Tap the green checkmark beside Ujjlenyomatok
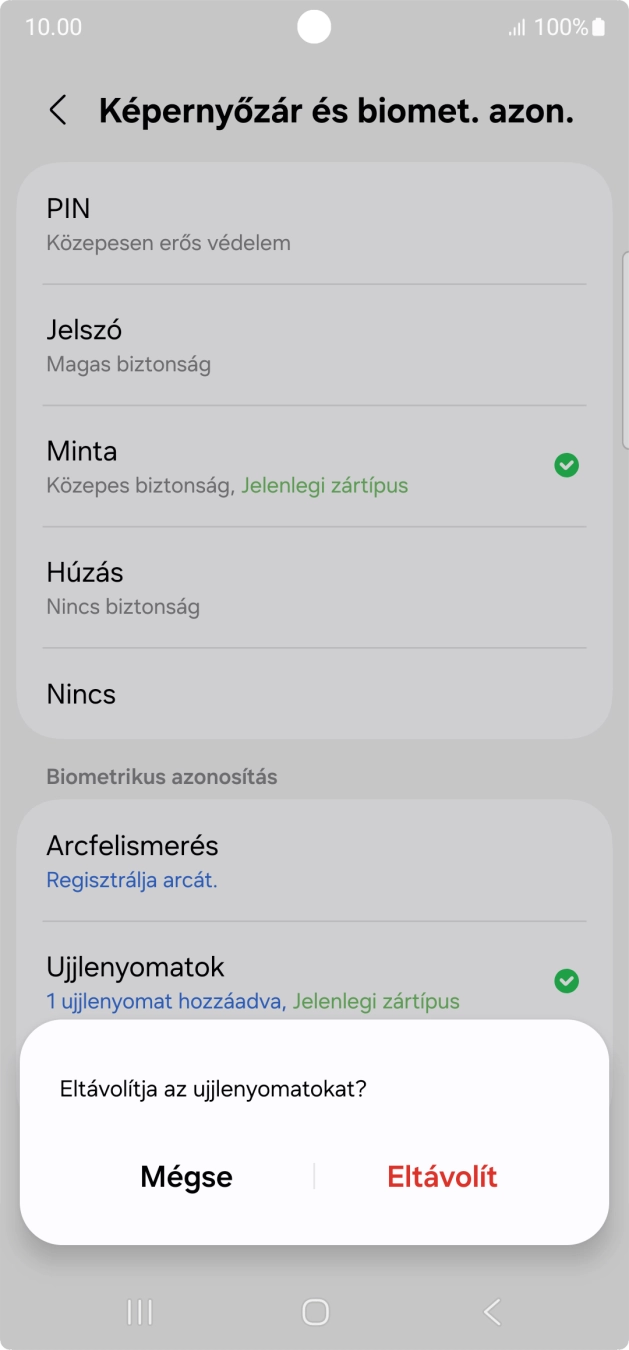The width and height of the screenshot is (629, 1350). 566,981
